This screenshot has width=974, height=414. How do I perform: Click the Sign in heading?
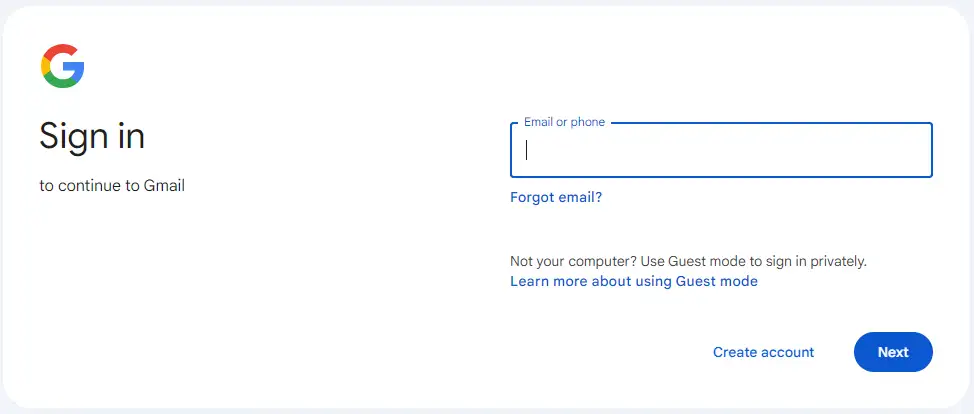(92, 137)
